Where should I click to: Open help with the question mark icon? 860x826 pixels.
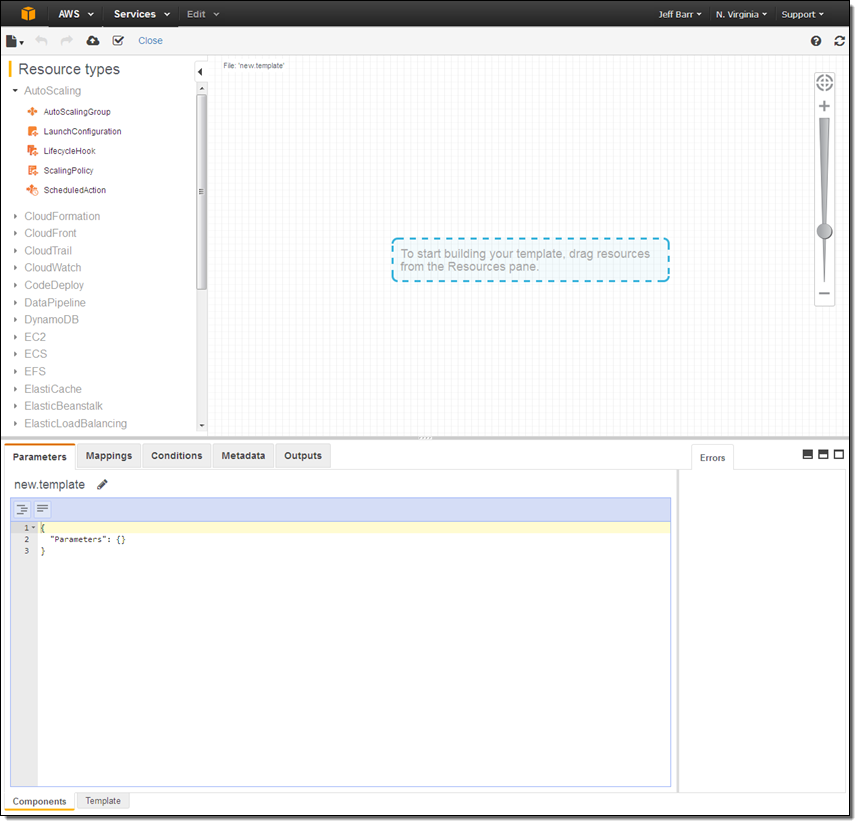coord(815,41)
